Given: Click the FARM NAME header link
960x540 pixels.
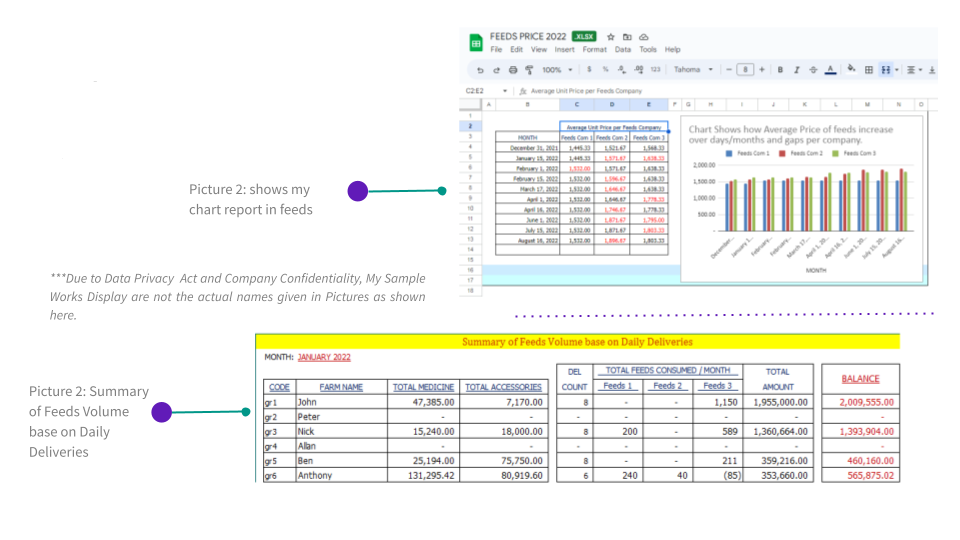Looking at the screenshot, I should tap(341, 387).
